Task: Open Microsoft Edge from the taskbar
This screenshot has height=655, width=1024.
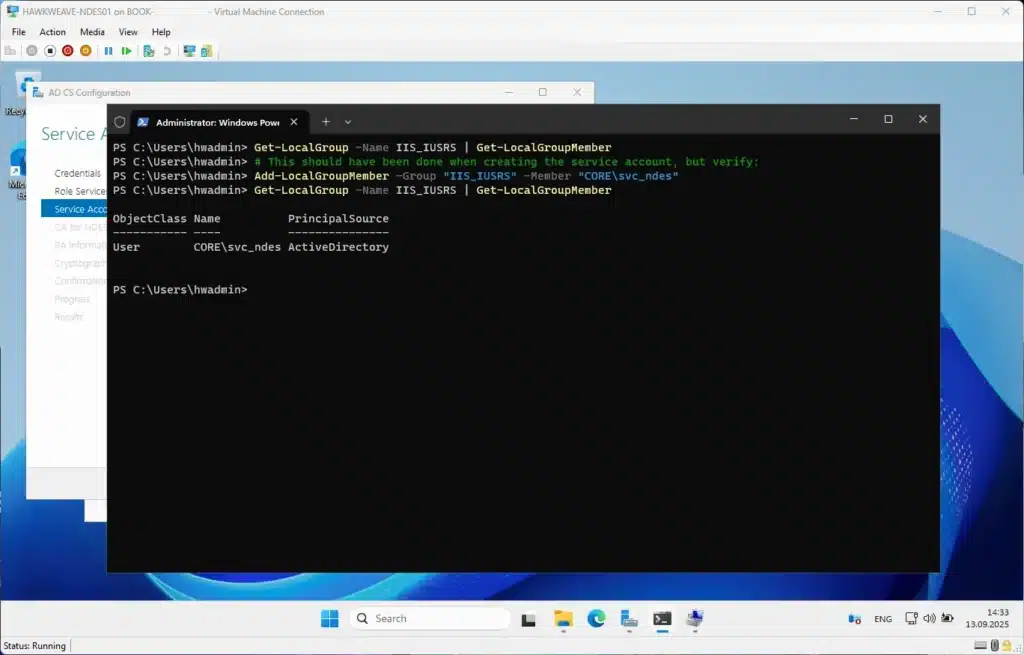Action: [596, 618]
